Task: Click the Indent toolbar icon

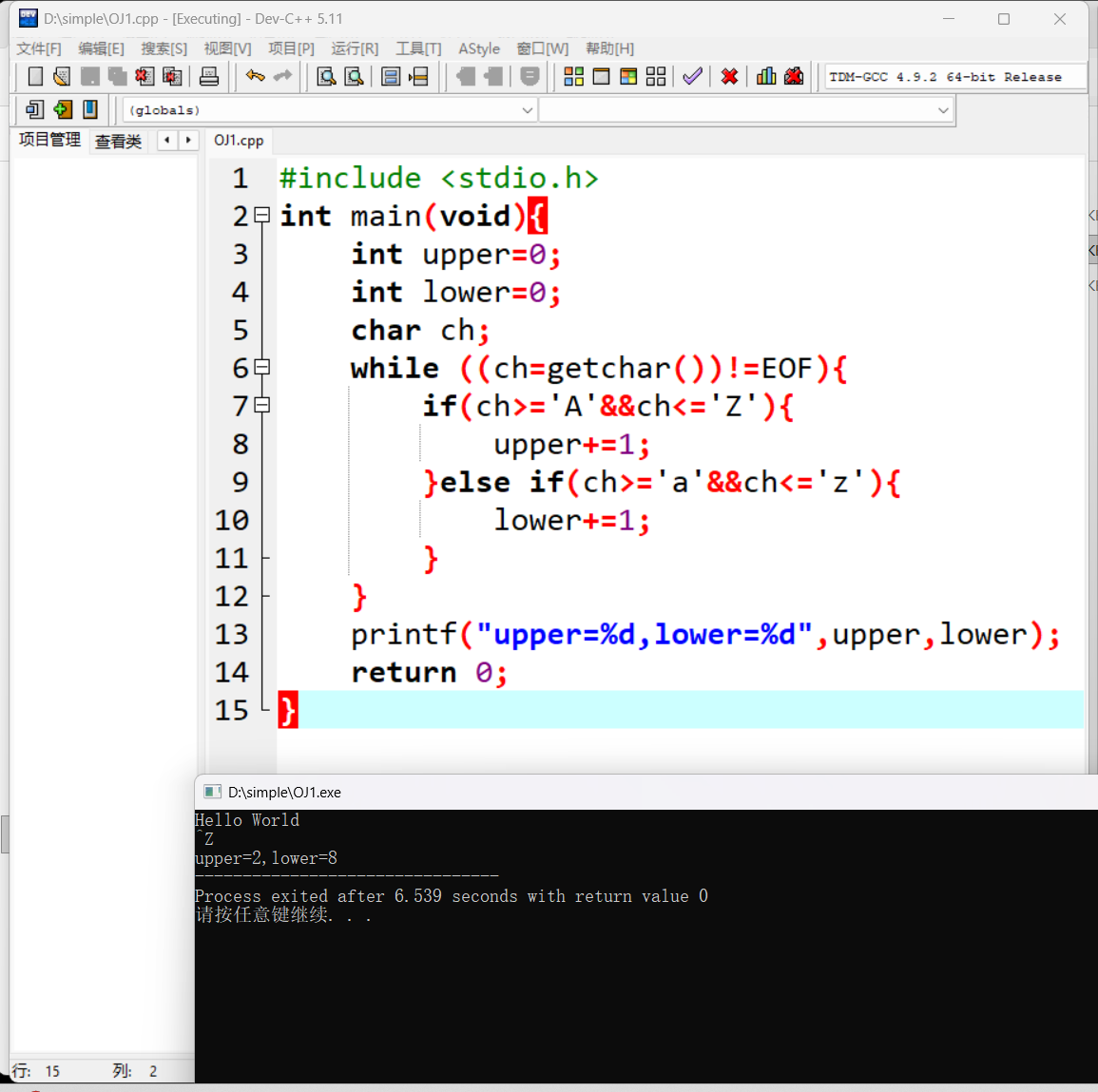Action: click(x=466, y=76)
